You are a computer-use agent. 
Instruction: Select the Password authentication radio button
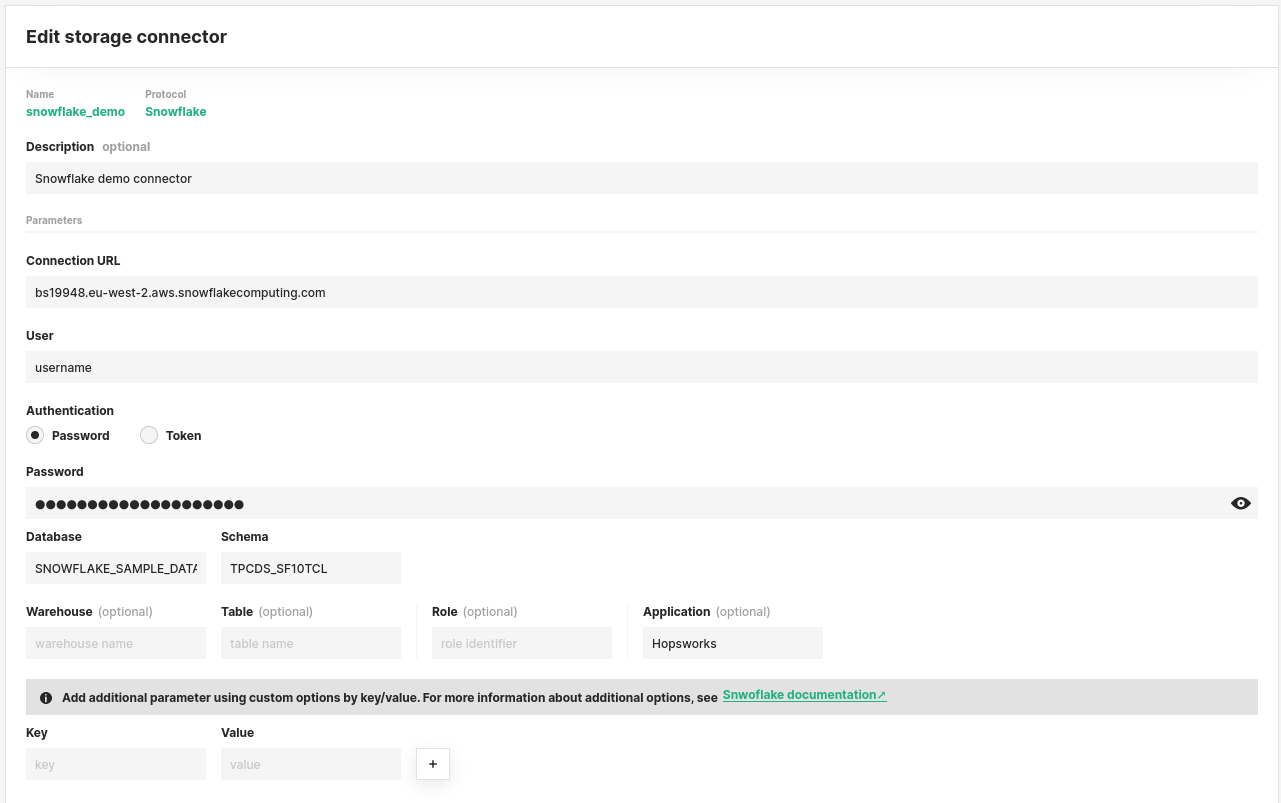[x=36, y=435]
